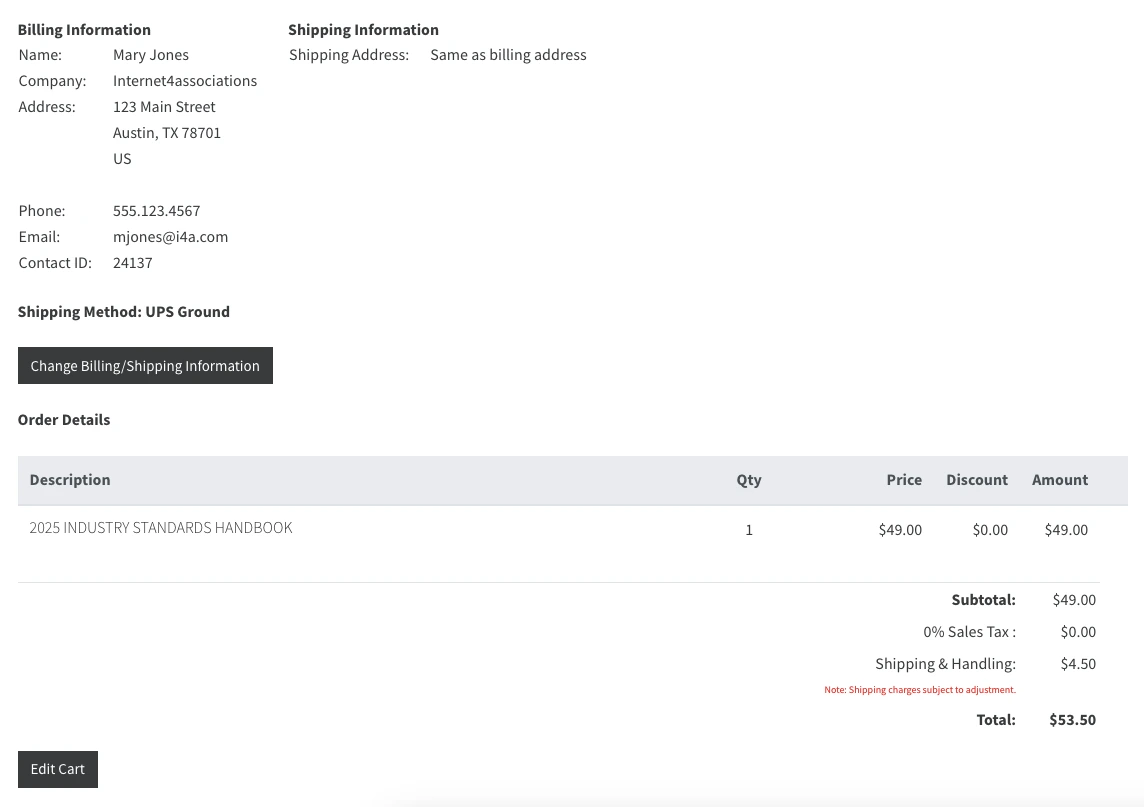Click the phone number 555.123.4567
Screen dimensions: 1144x807
156,211
